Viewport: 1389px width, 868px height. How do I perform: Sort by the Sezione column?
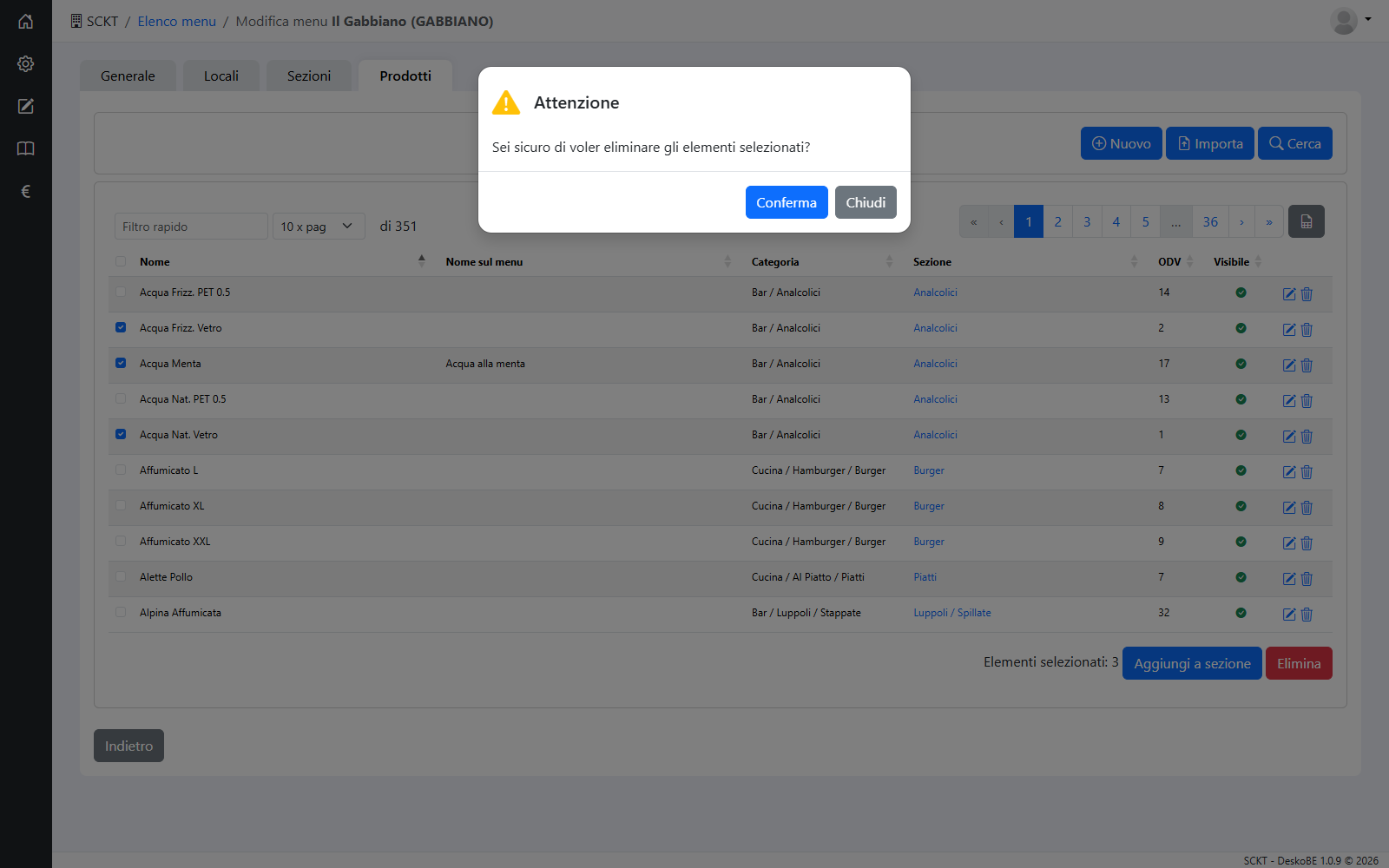tap(1135, 261)
